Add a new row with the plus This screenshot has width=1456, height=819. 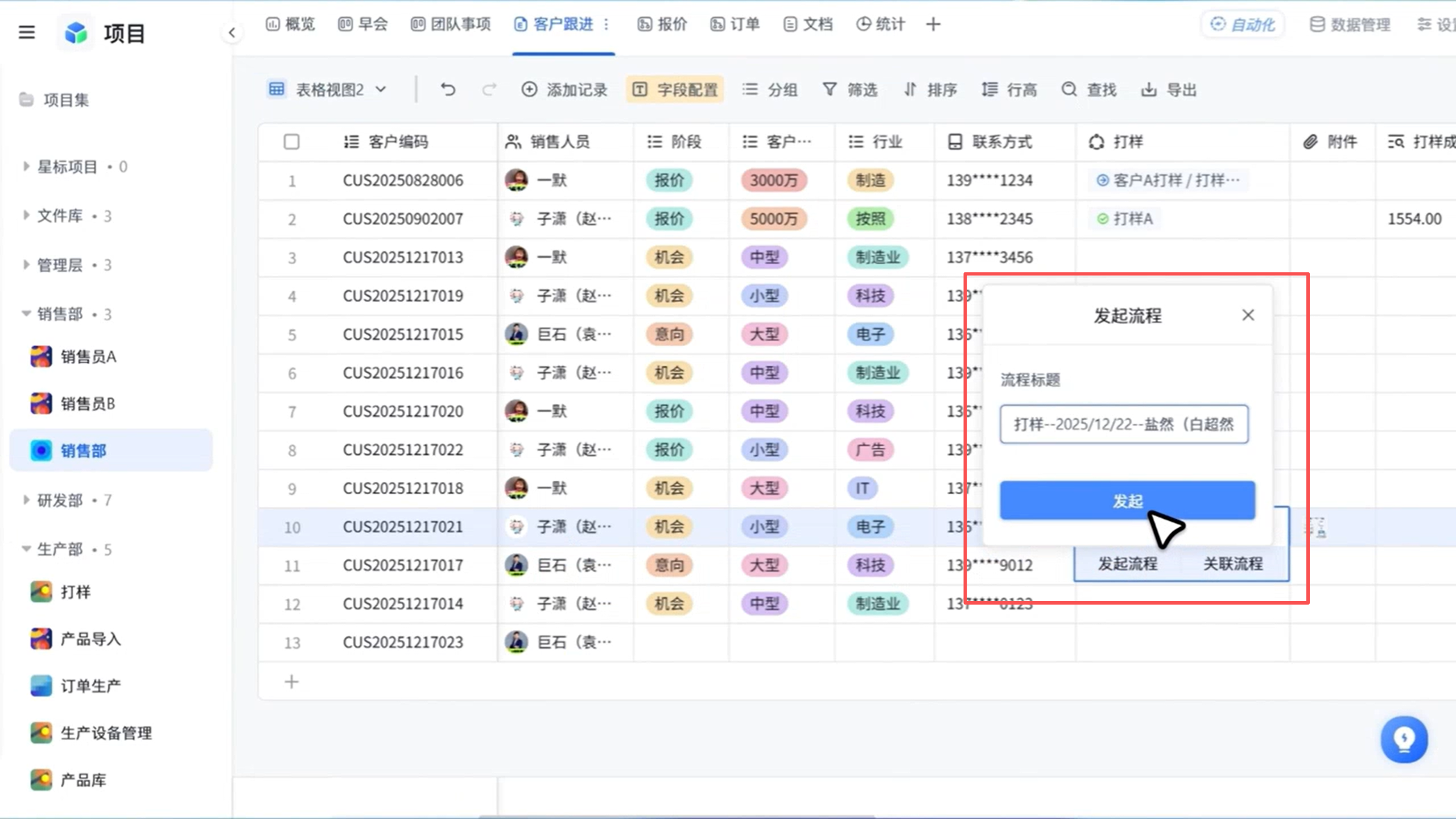click(291, 681)
